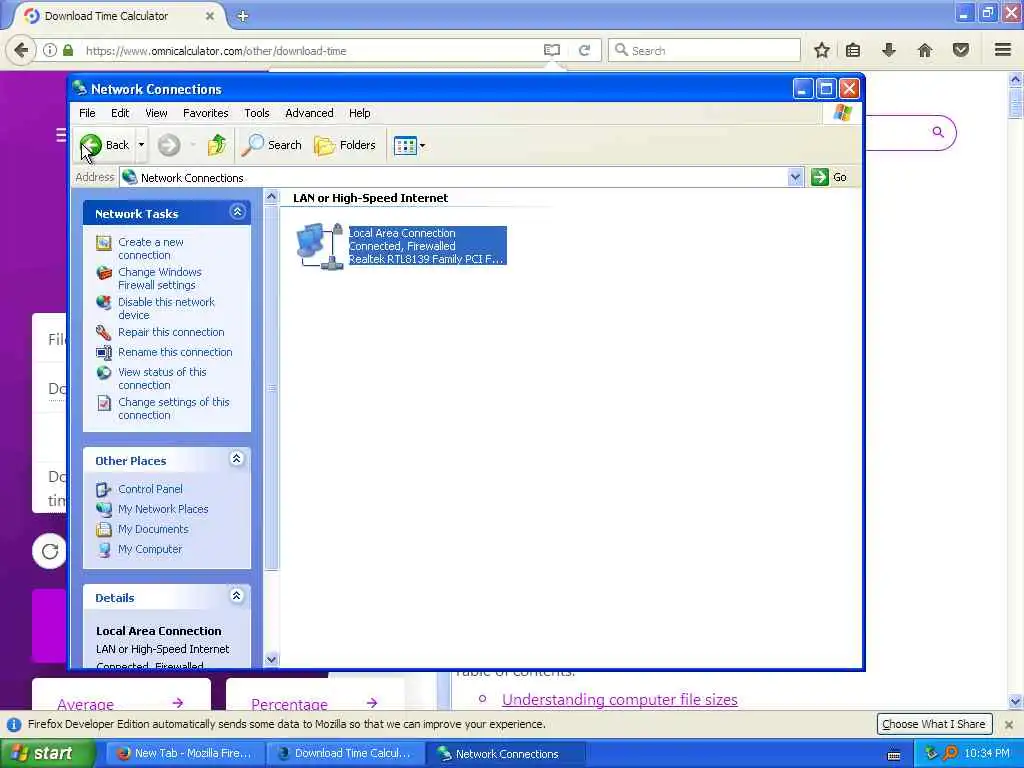Open Change Windows Firewall settings

159,278
